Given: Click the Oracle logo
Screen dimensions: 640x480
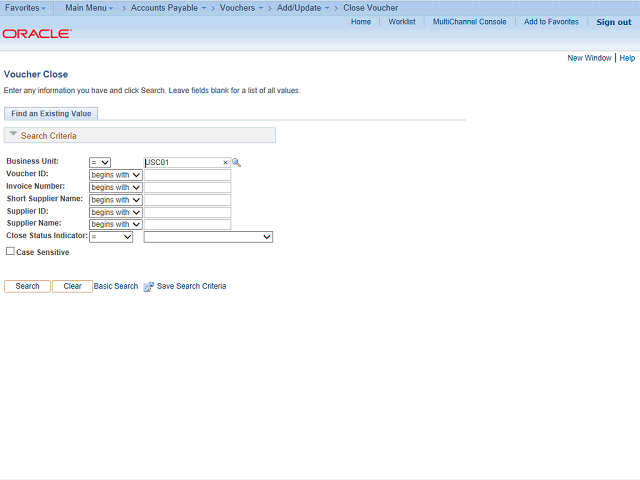Looking at the screenshot, I should (37, 33).
